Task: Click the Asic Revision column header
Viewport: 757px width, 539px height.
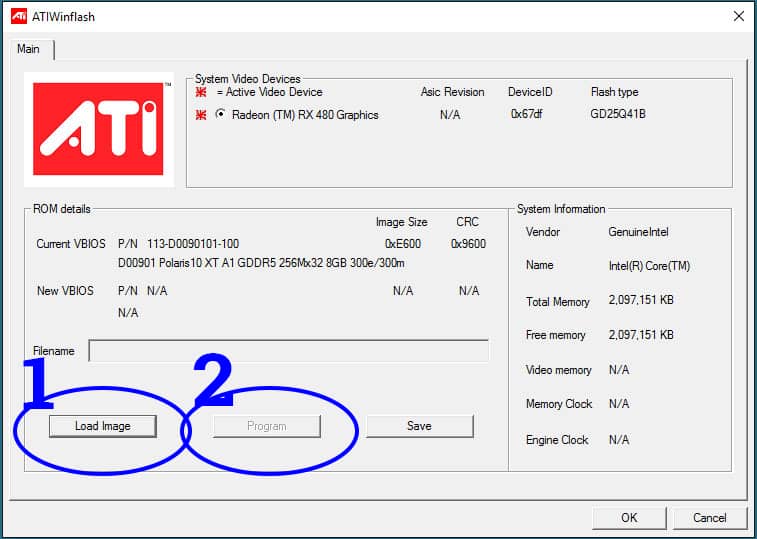Action: [x=452, y=92]
